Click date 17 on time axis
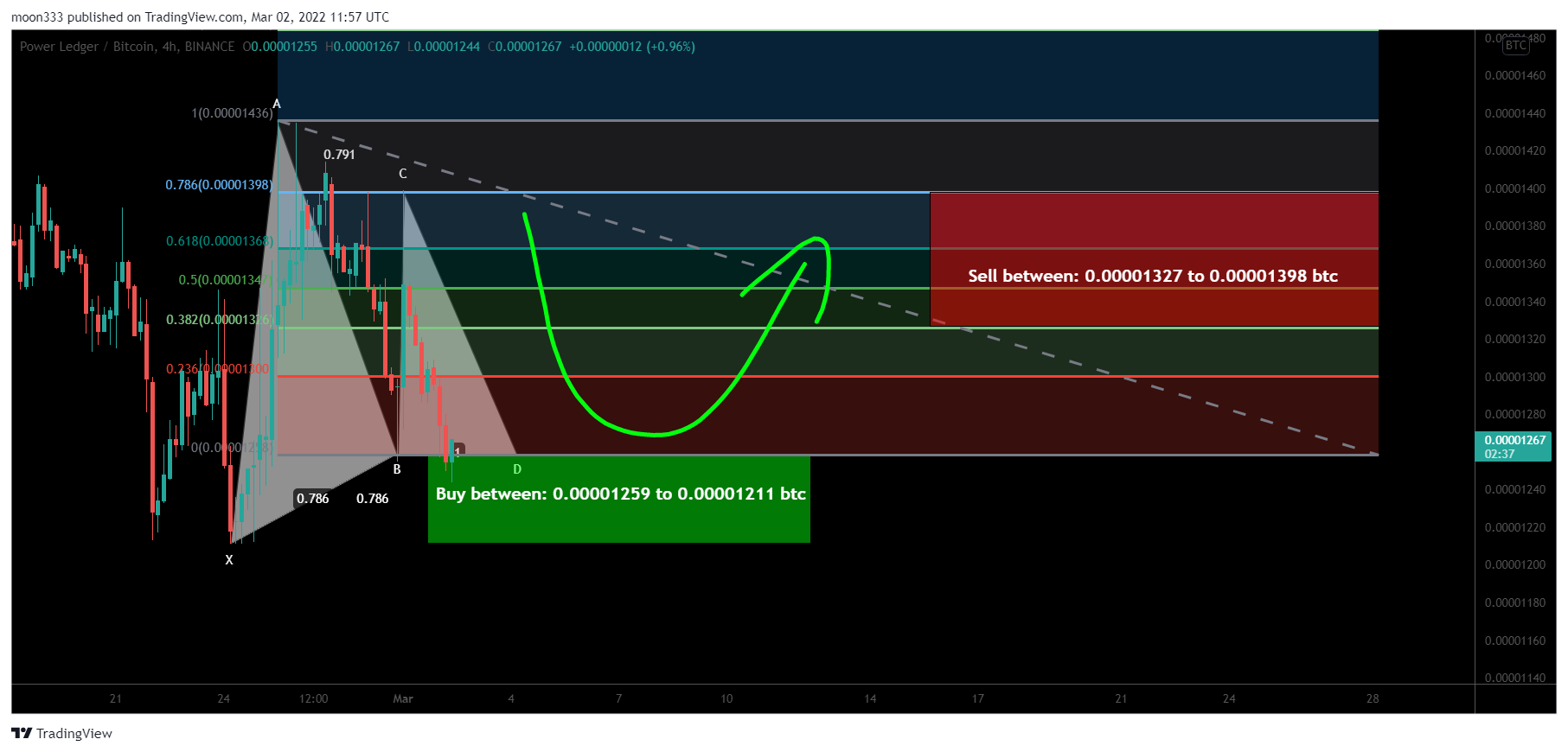The height and width of the screenshot is (752, 1568). click(977, 698)
